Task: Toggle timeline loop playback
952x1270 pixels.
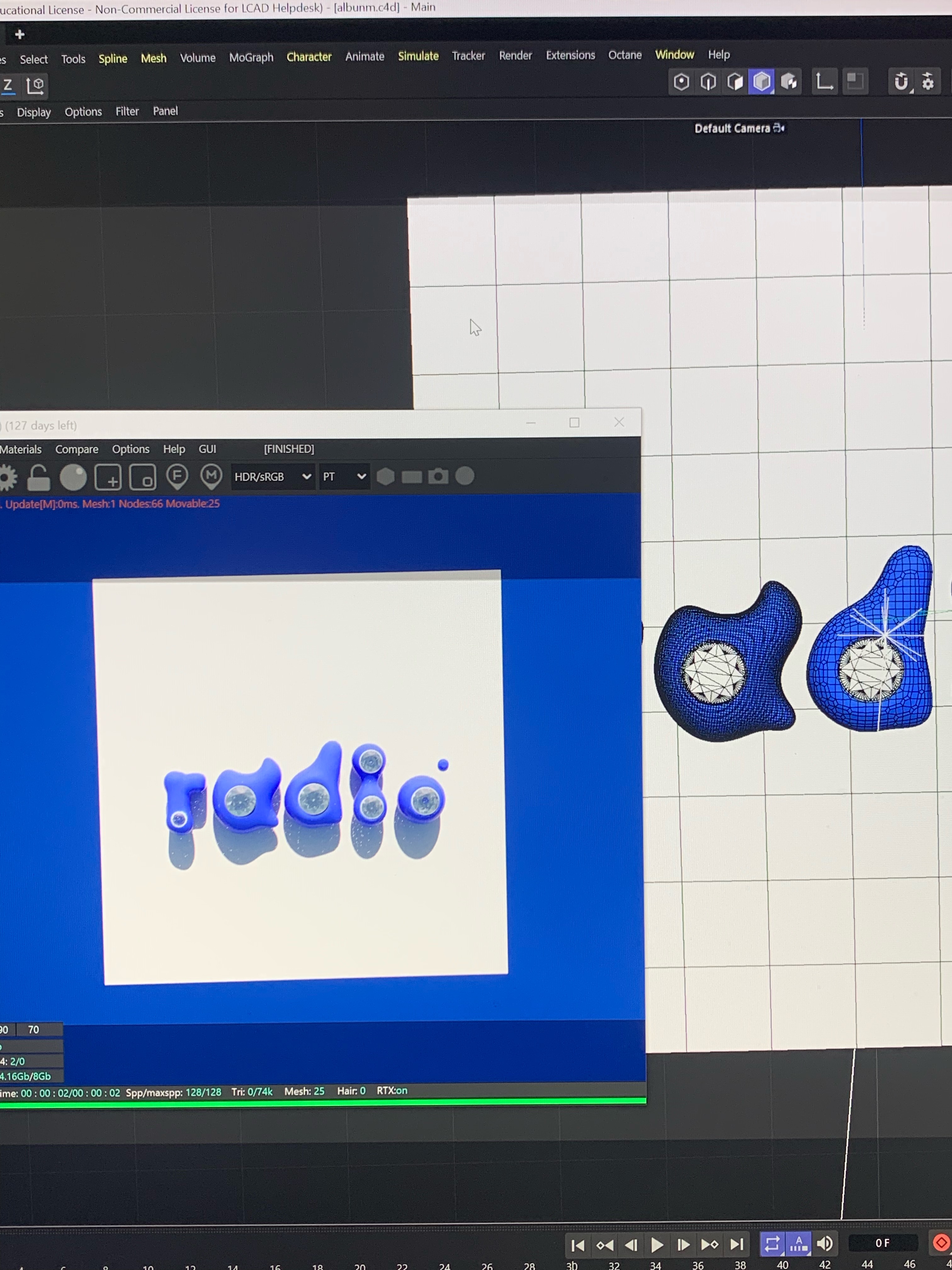Action: click(x=772, y=1244)
